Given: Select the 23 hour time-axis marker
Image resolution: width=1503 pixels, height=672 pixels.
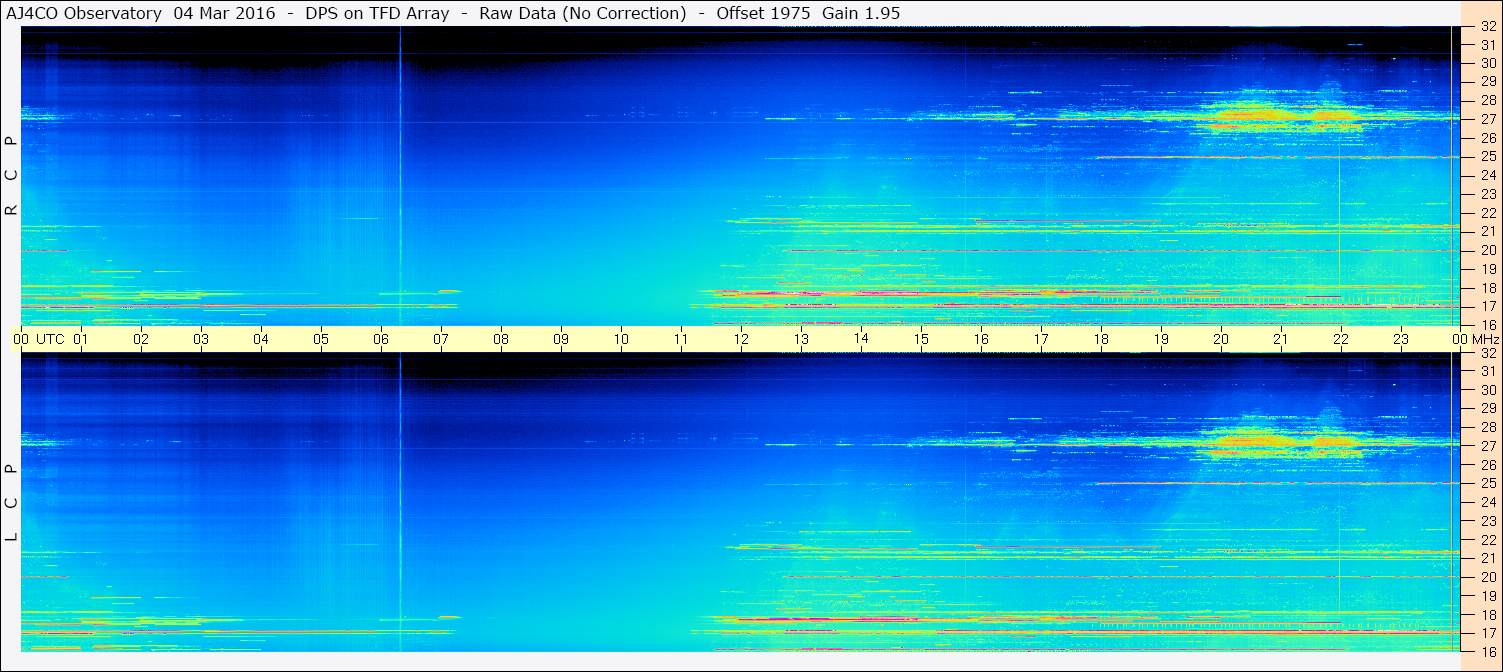Looking at the screenshot, I should coord(1401,339).
